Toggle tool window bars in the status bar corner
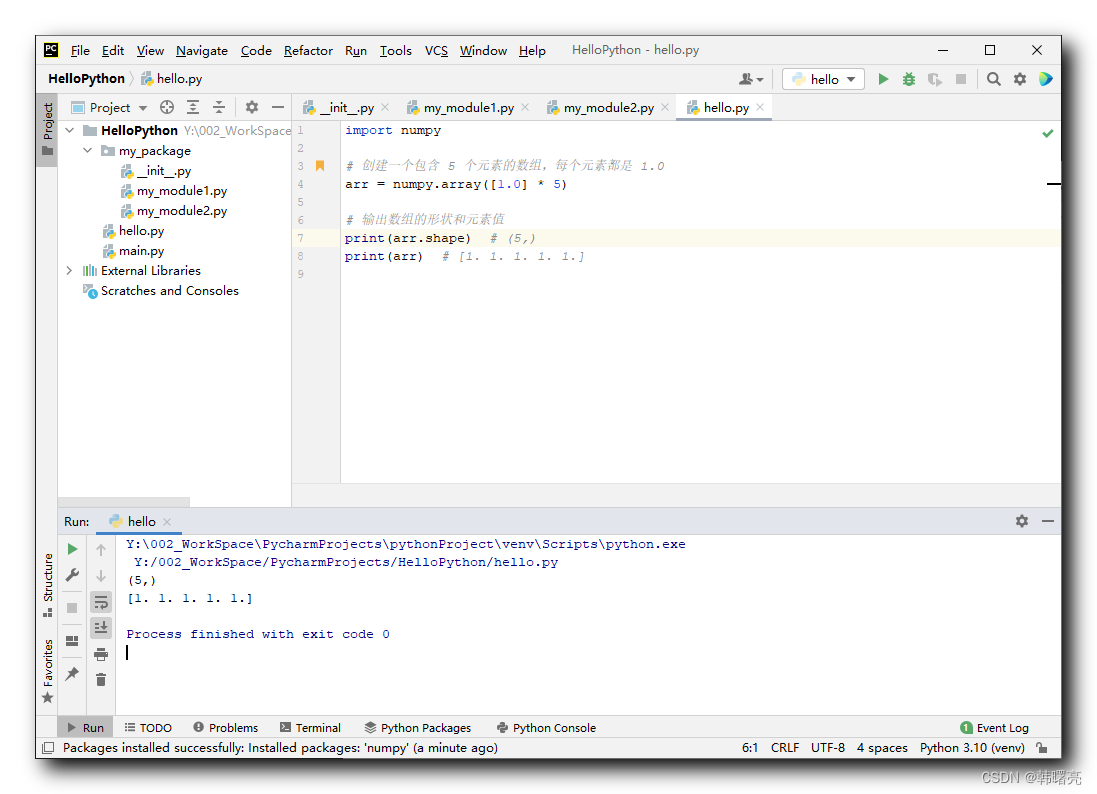Screen dimensions: 1097x794 (x=48, y=748)
